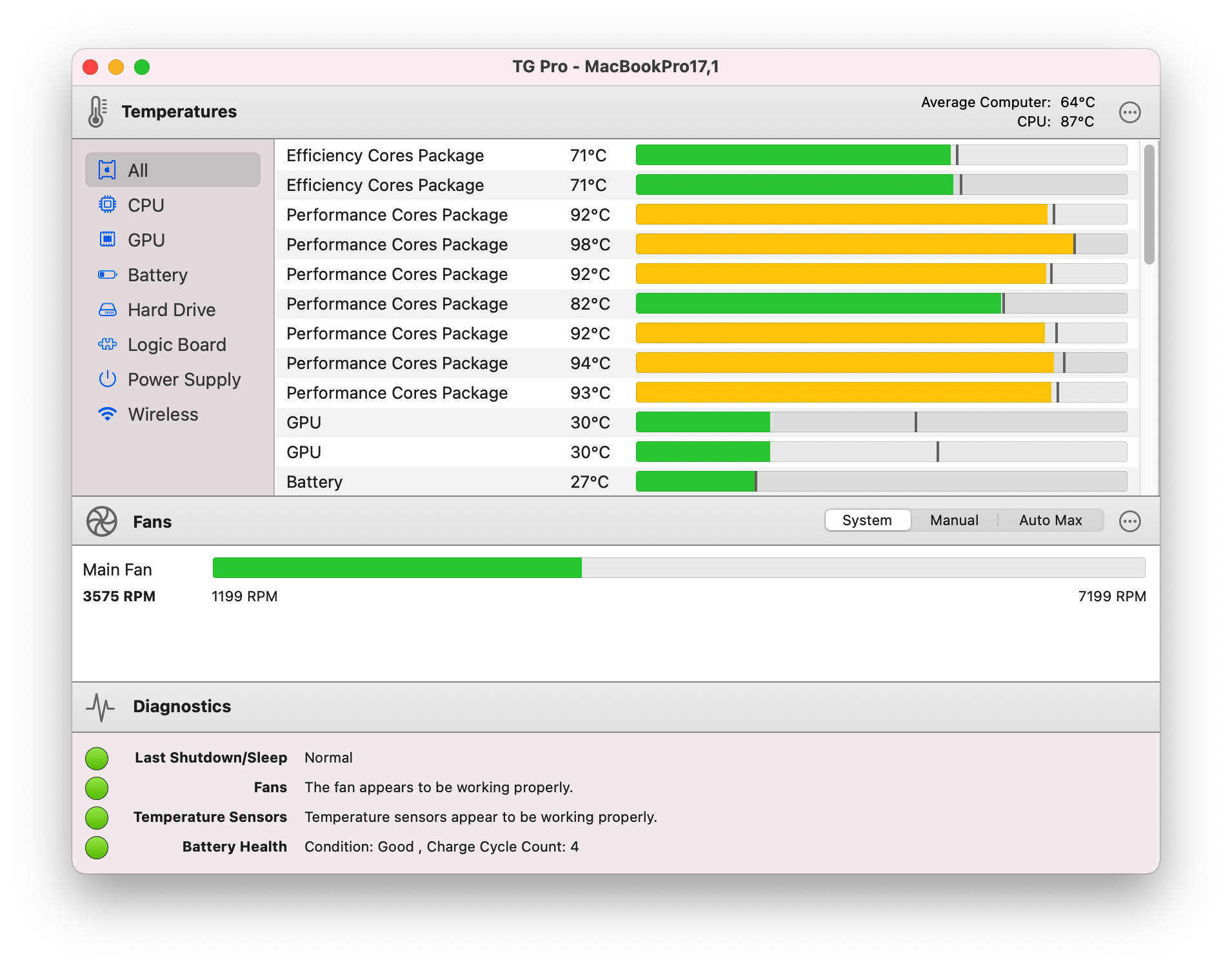
Task: Click the Last Shutdown/Sleep Normal status text
Action: [x=328, y=757]
